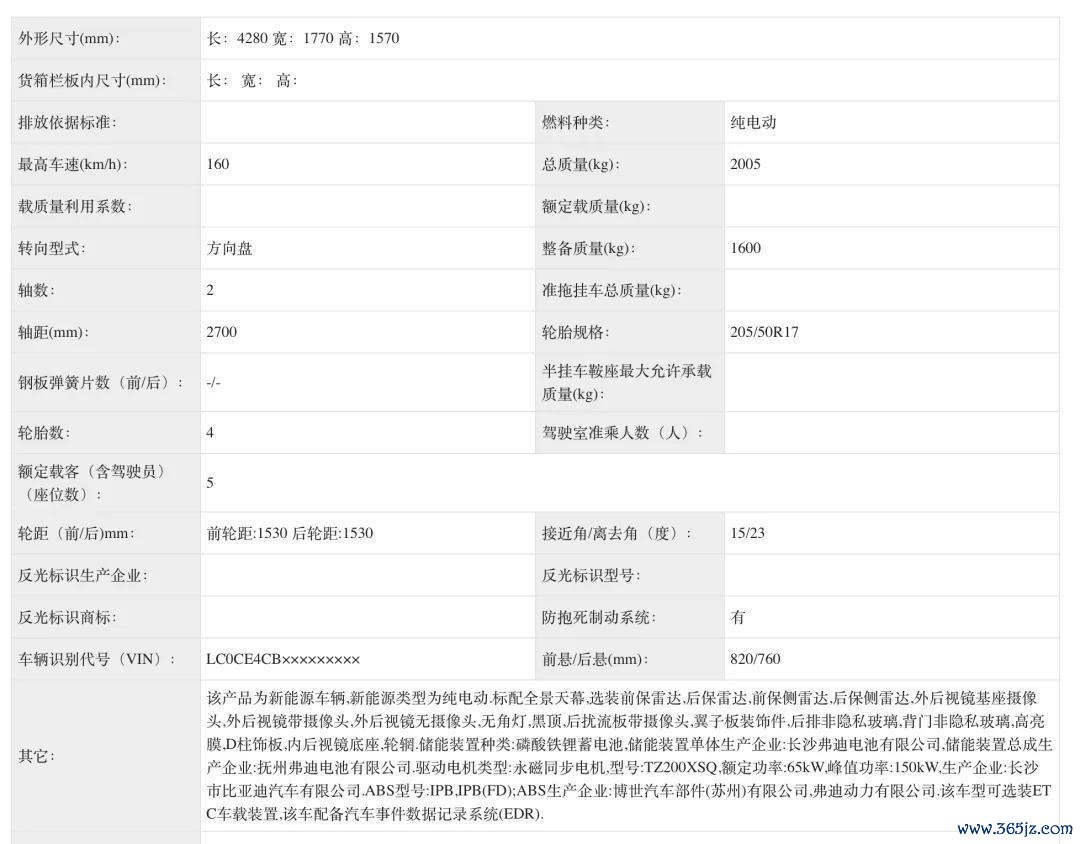This screenshot has width=1080, height=844.
Task: Click the 轴距 value 2700
Action: point(222,332)
